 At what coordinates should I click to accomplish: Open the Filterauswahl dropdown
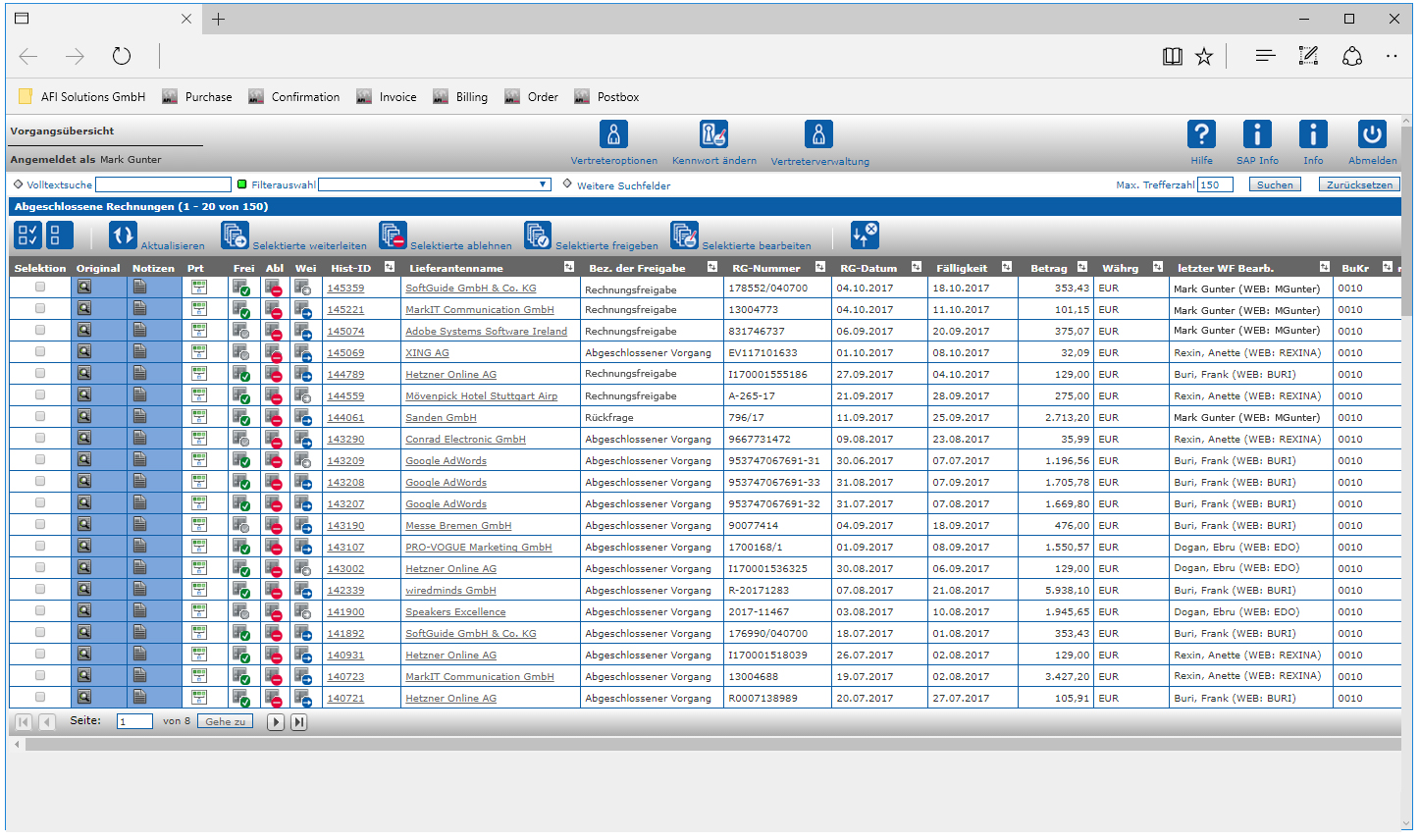tap(543, 184)
